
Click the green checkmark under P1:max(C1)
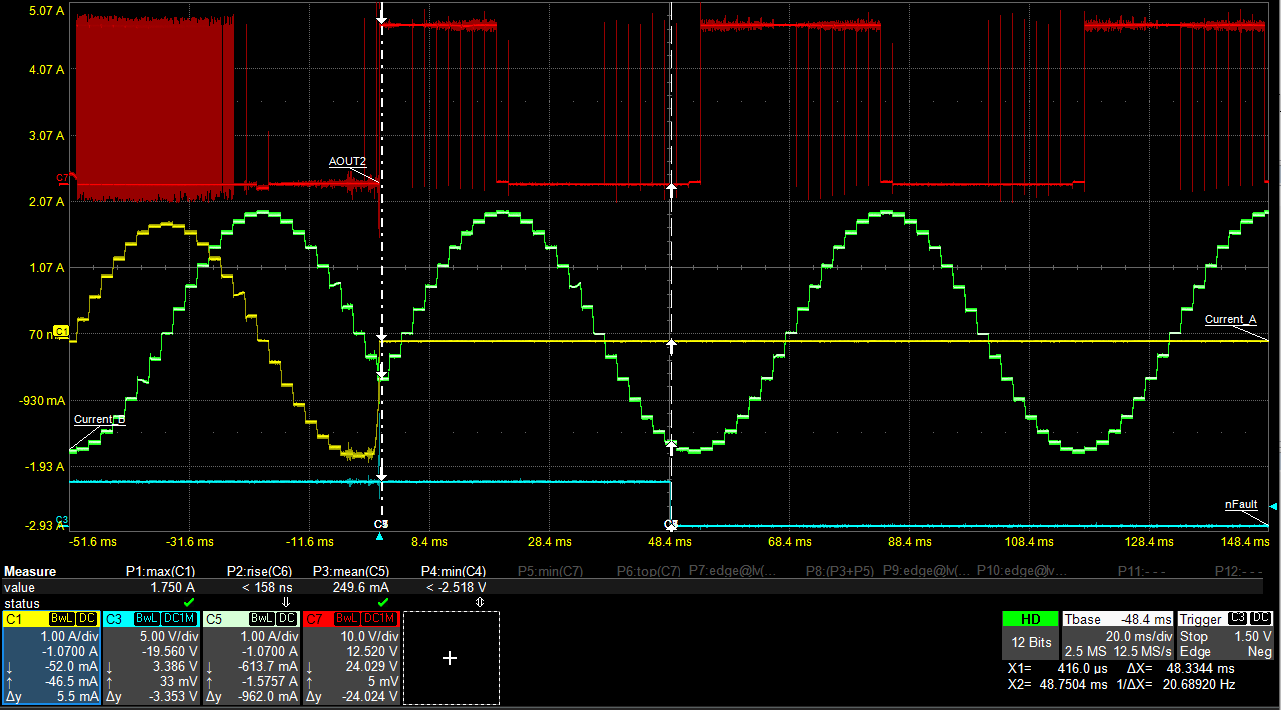click(x=187, y=602)
